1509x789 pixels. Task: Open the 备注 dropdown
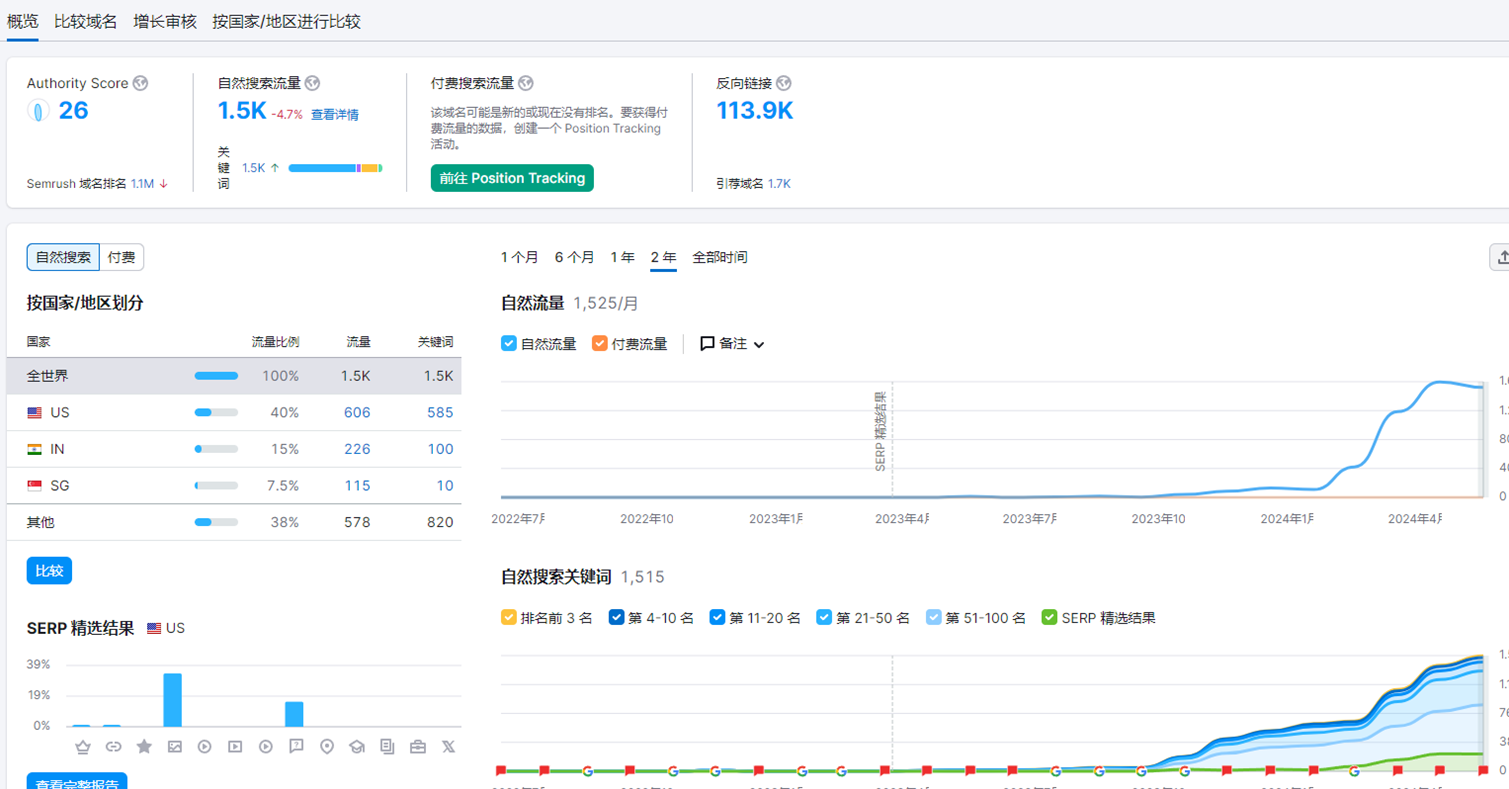(x=732, y=344)
